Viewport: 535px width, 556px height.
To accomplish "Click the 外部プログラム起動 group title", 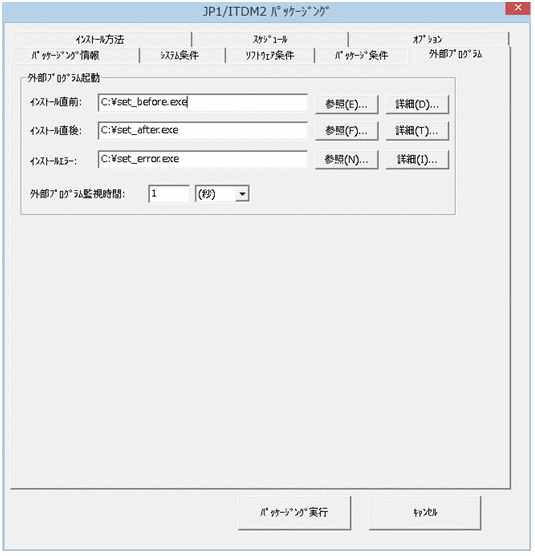I will (x=64, y=78).
